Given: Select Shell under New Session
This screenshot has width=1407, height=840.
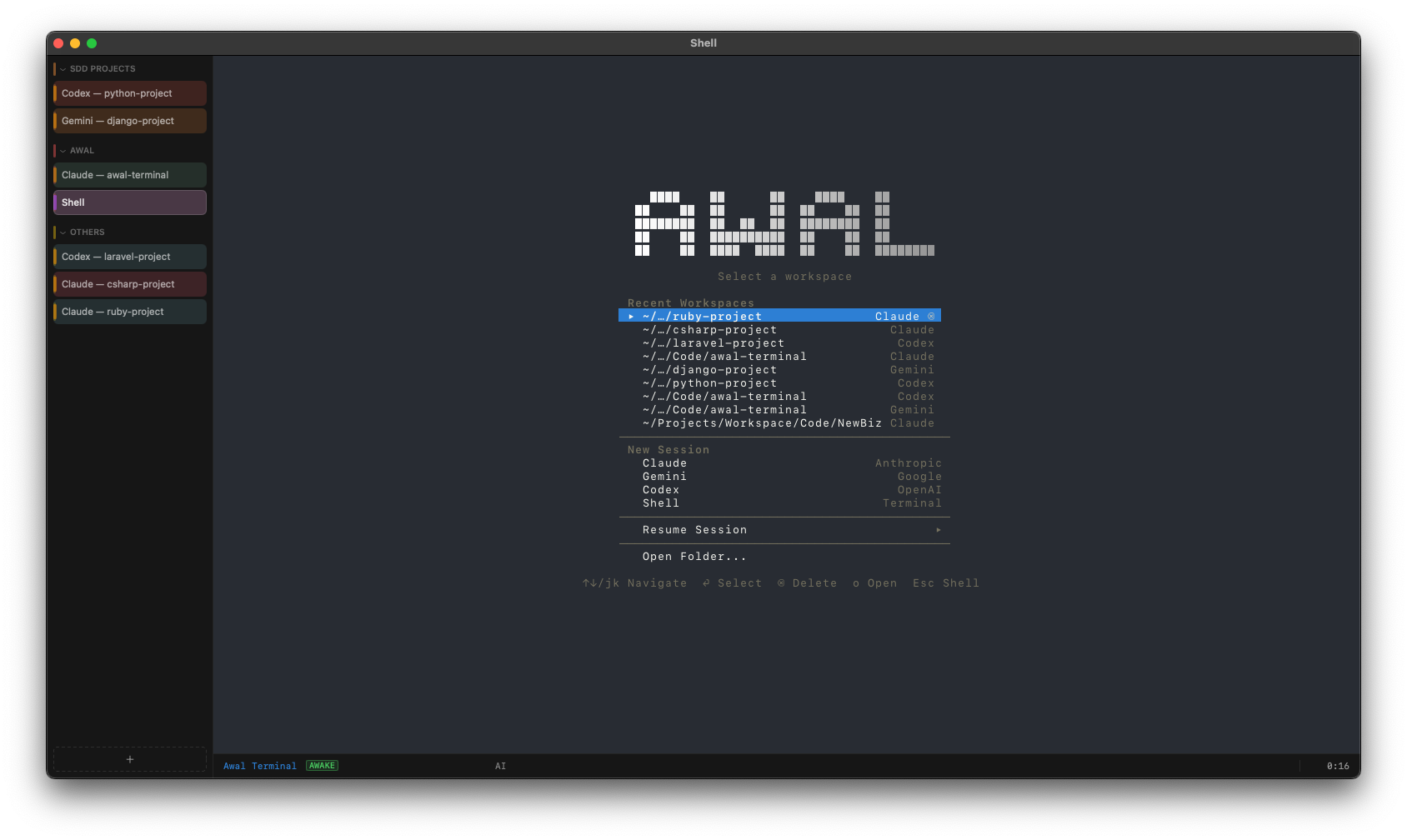Looking at the screenshot, I should [x=660, y=502].
